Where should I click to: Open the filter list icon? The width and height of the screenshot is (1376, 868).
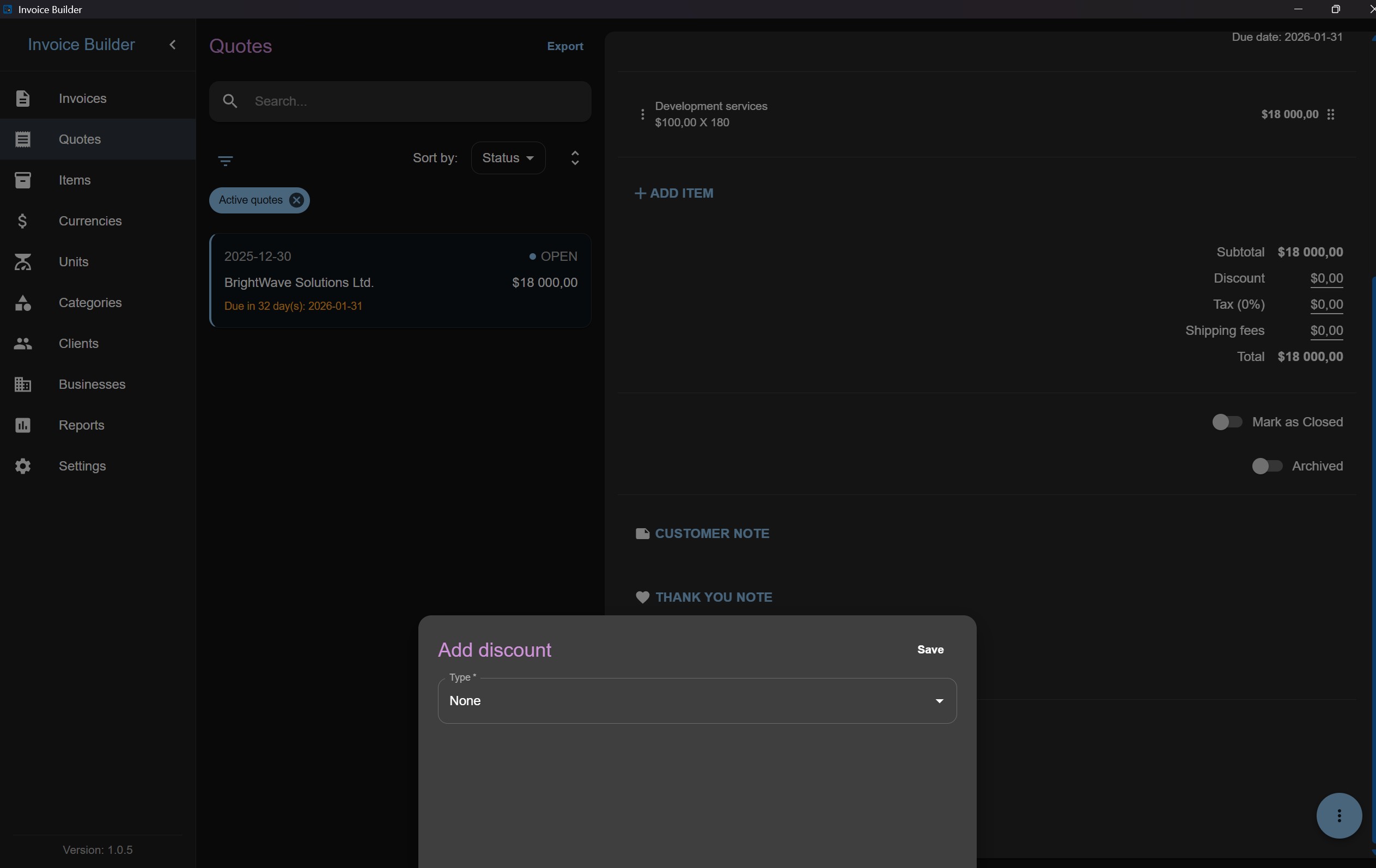coord(225,161)
